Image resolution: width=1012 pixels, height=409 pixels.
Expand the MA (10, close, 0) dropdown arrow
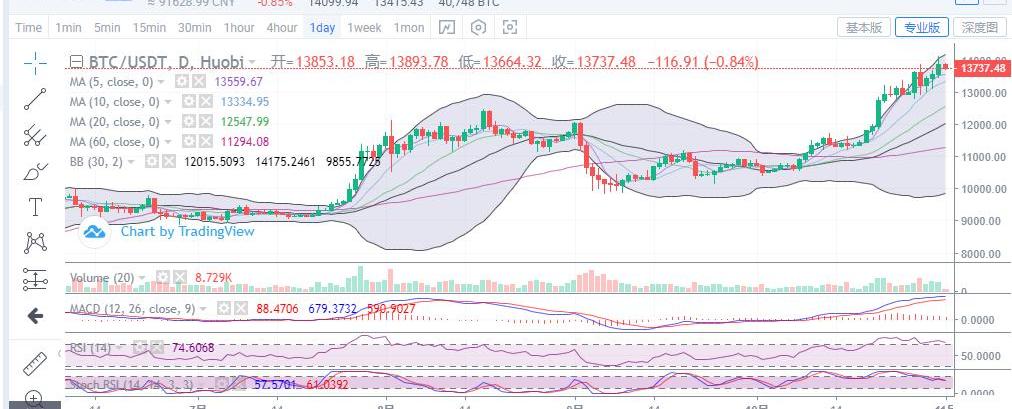pos(166,102)
